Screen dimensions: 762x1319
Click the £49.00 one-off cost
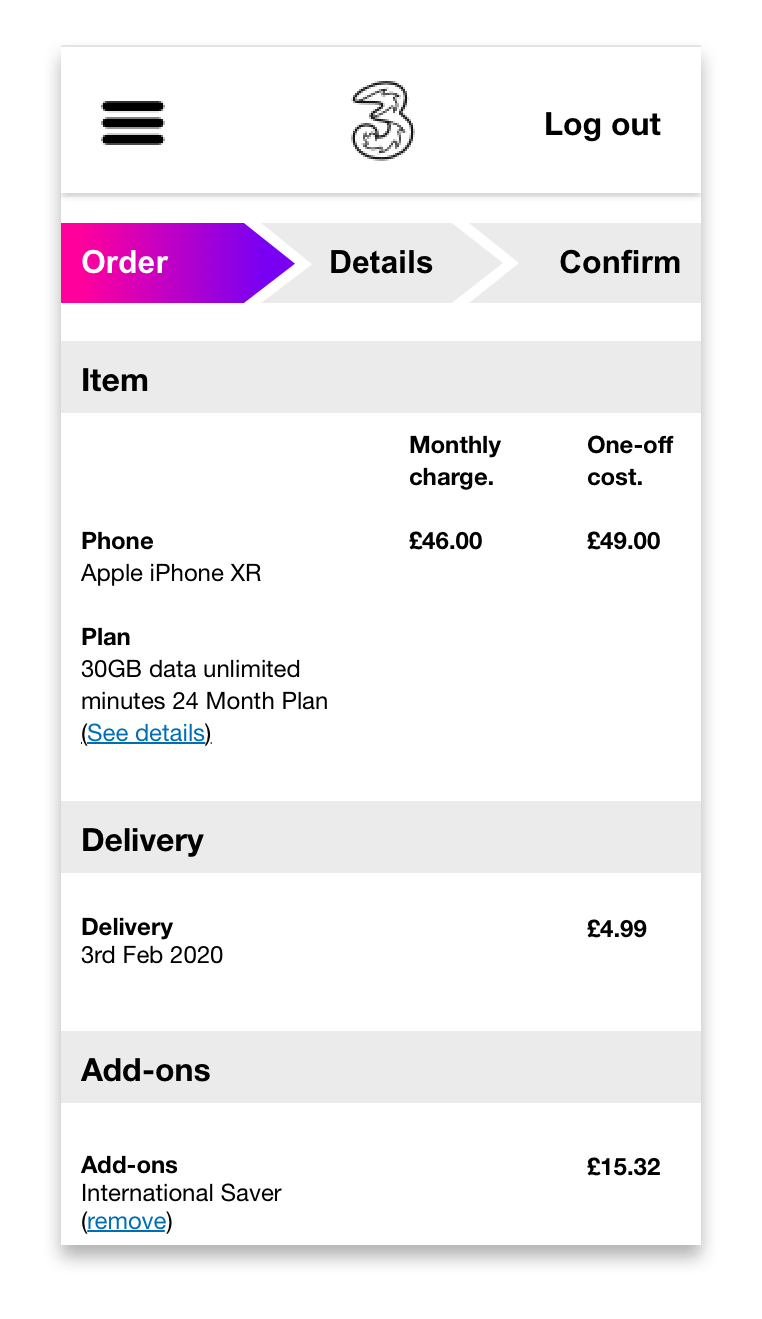click(x=623, y=541)
